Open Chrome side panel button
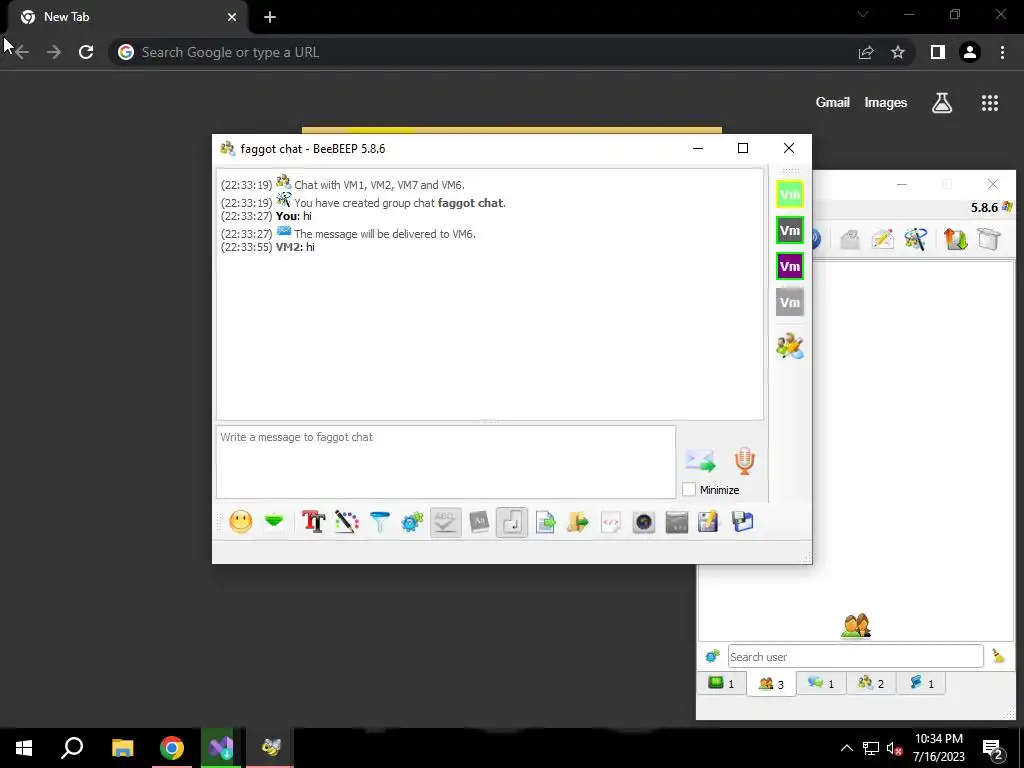The width and height of the screenshot is (1024, 768). pos(938,52)
